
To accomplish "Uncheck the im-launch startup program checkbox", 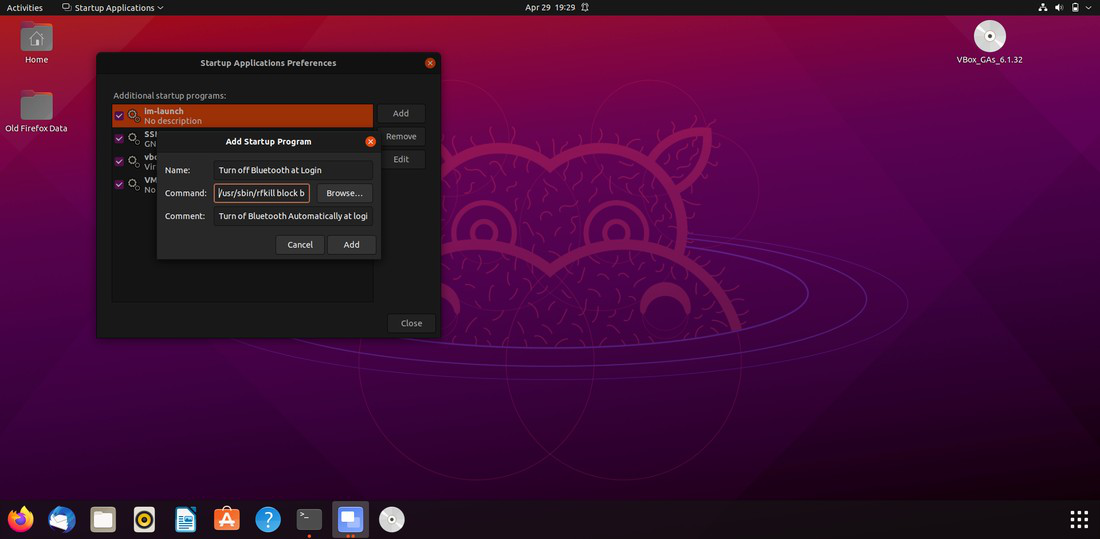I will click(119, 116).
